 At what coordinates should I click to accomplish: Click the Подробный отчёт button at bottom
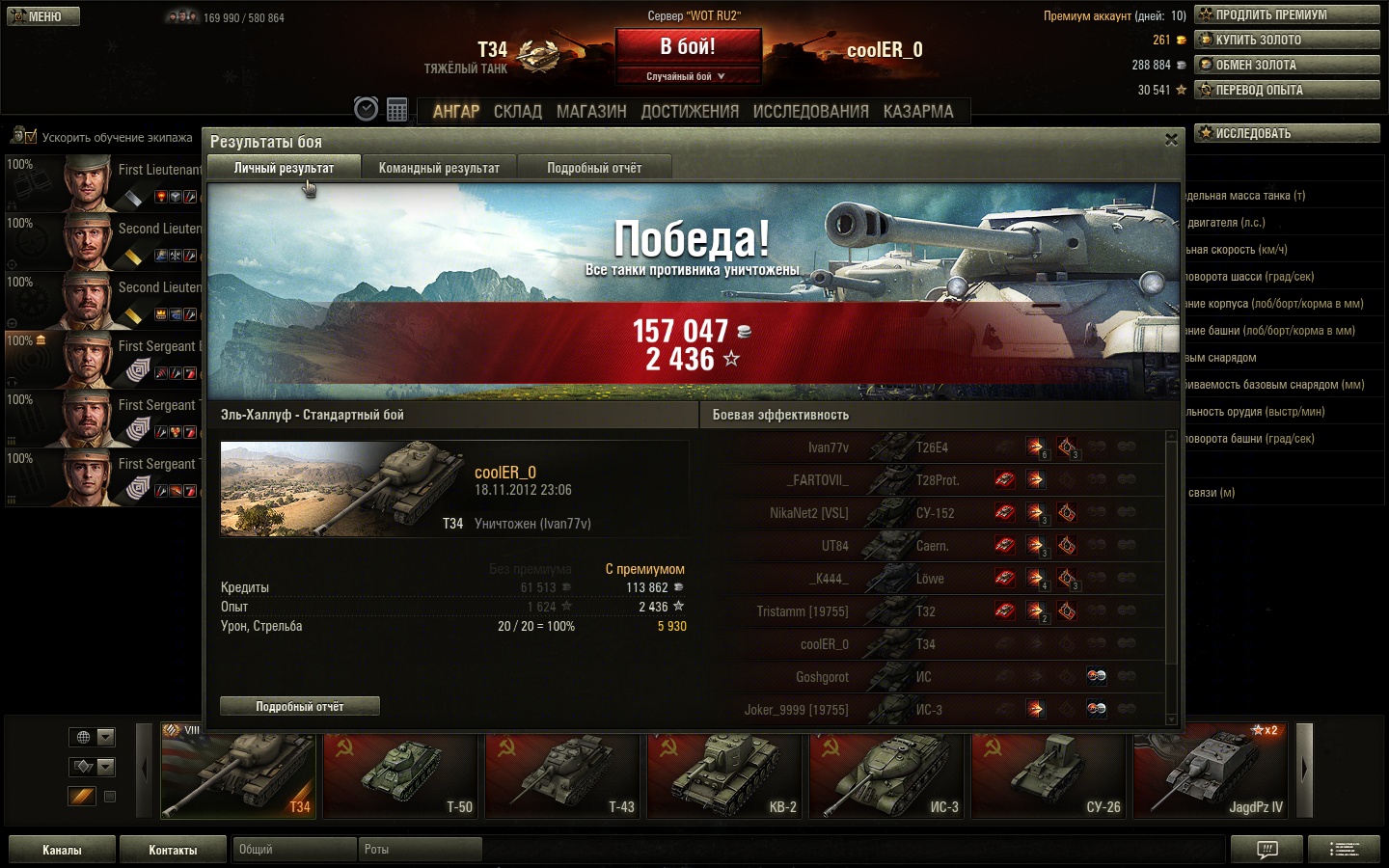(300, 706)
